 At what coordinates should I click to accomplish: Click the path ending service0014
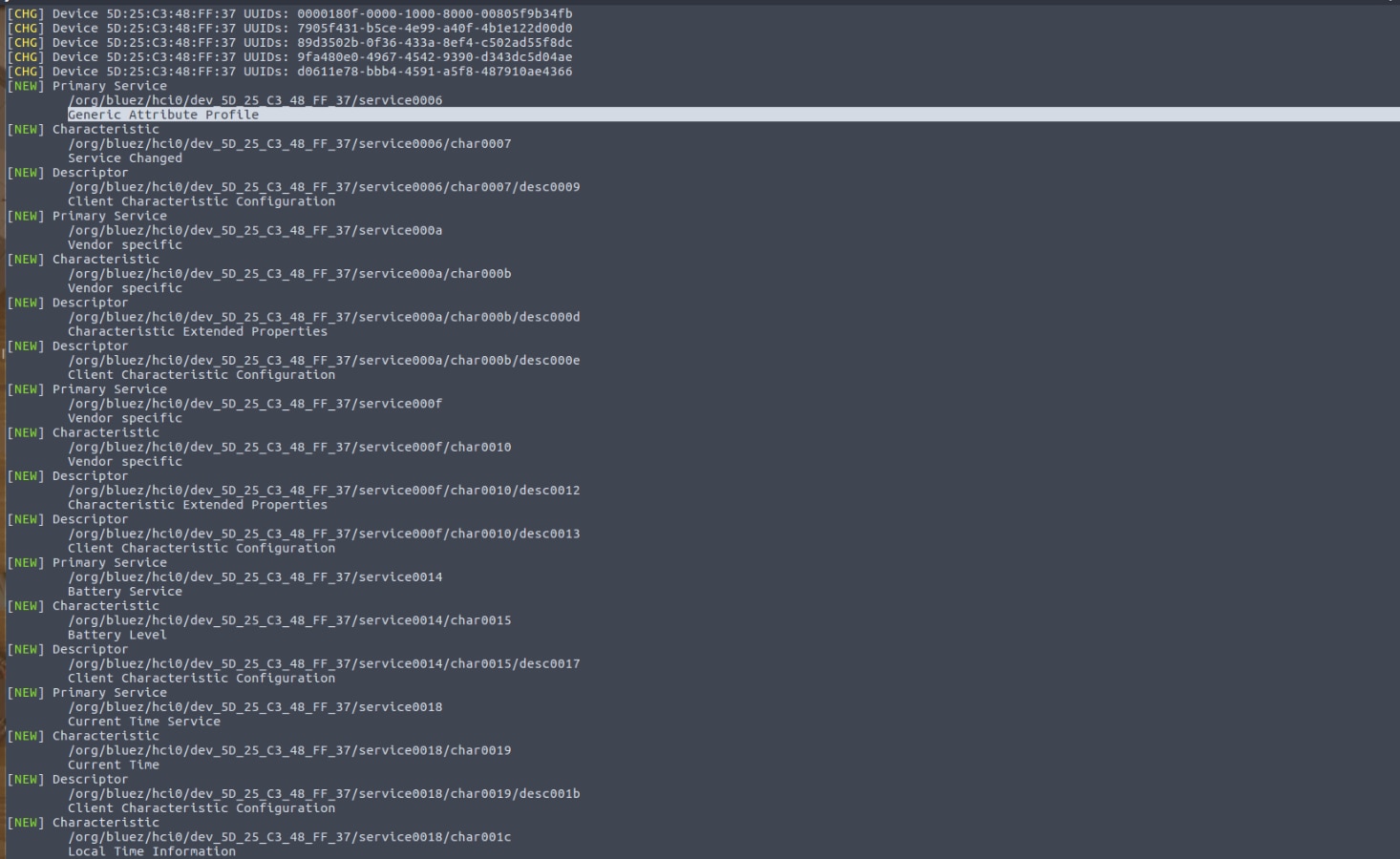click(255, 577)
